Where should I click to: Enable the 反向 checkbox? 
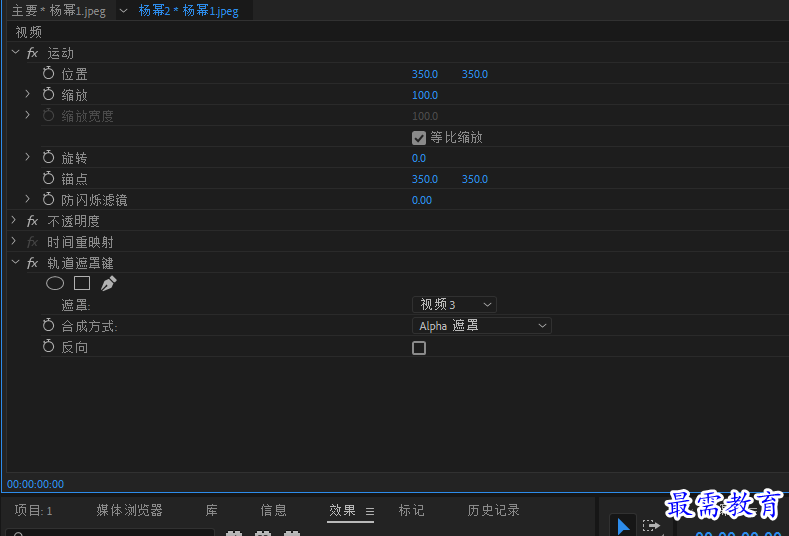tap(419, 348)
